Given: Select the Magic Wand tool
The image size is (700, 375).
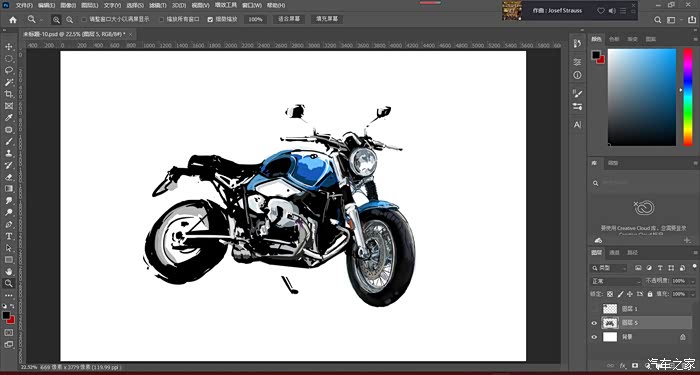Looking at the screenshot, I should (x=8, y=82).
